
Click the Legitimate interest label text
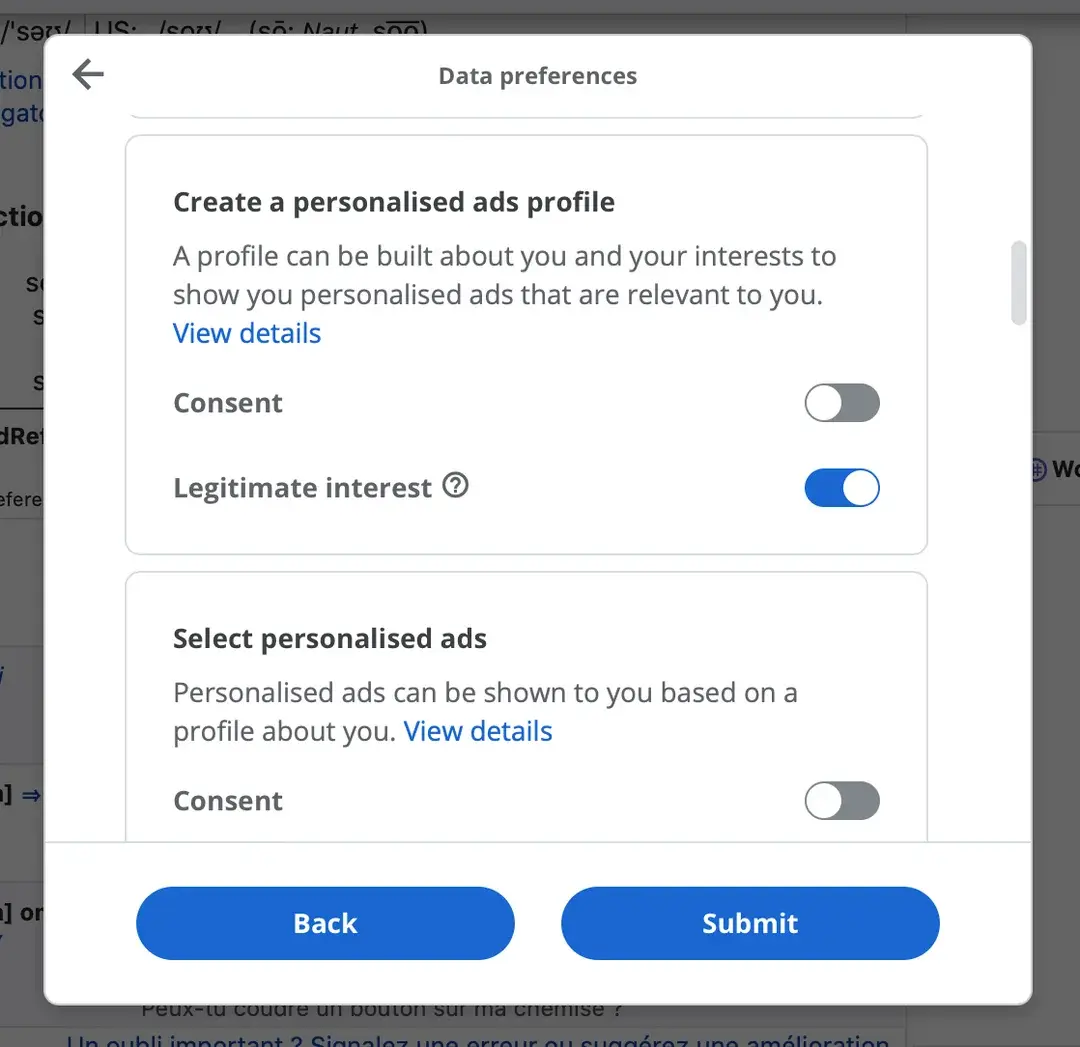(x=302, y=488)
